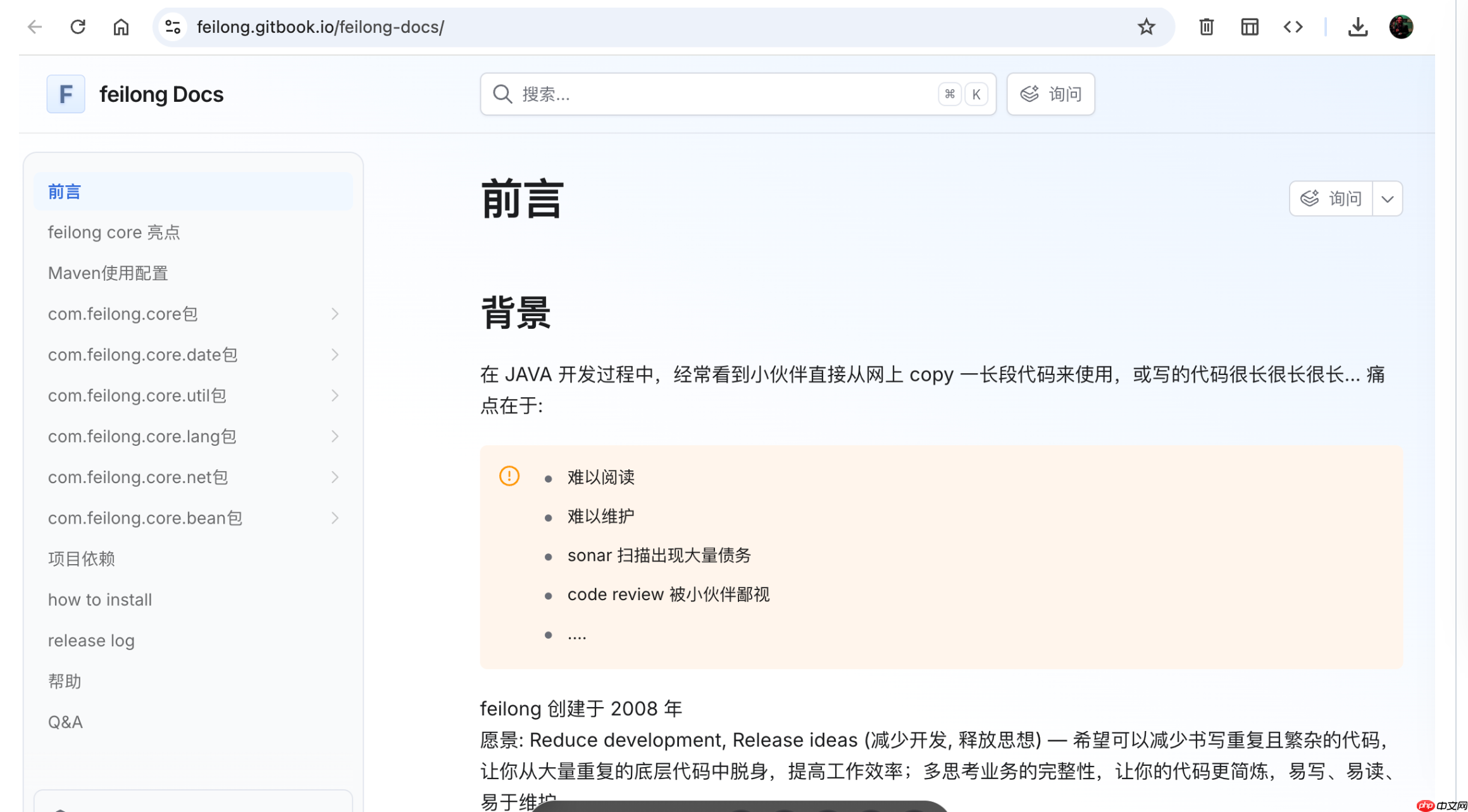Click the browser home icon
Viewport: 1468px width, 812px height.
[x=121, y=27]
